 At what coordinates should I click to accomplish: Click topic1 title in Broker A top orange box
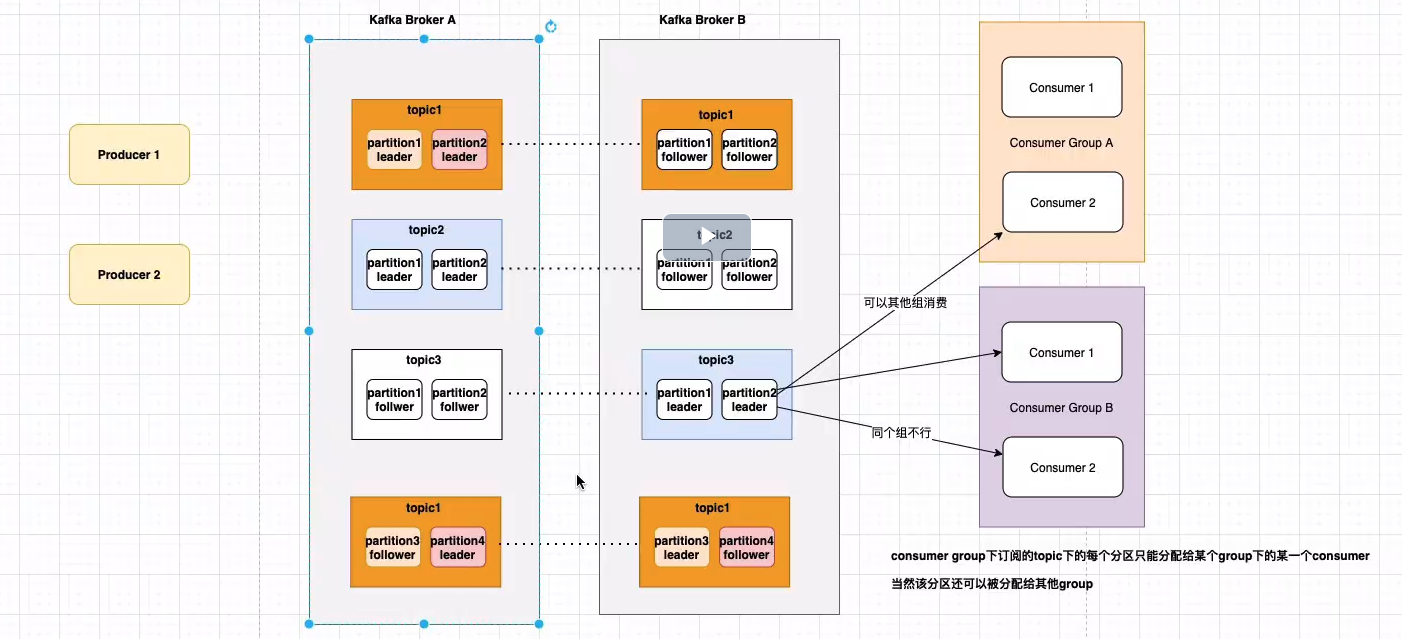[x=424, y=110]
